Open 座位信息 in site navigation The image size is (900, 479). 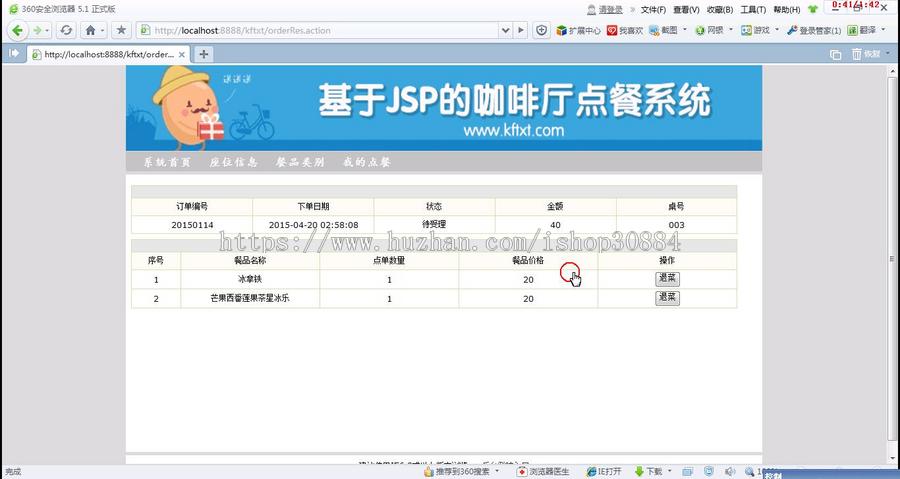pyautogui.click(x=233, y=162)
